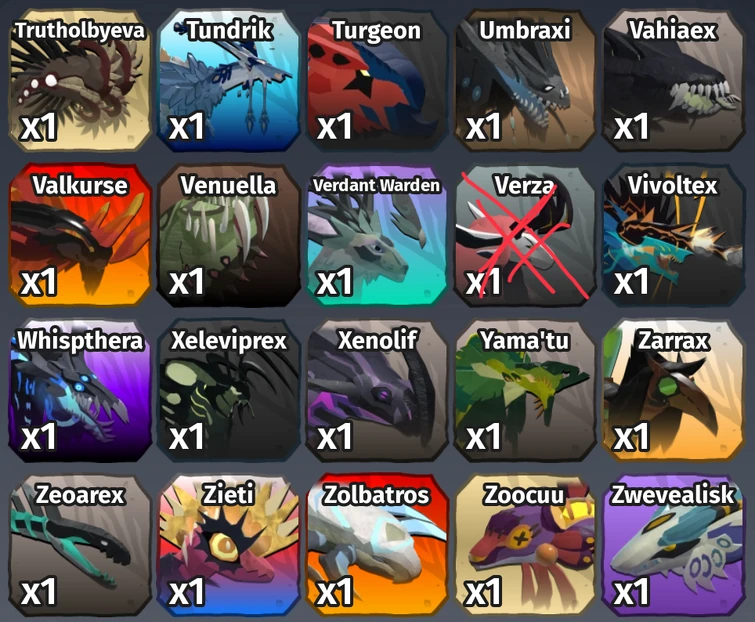Click the Zeoarex creature tile
755x622 pixels.
click(80, 545)
